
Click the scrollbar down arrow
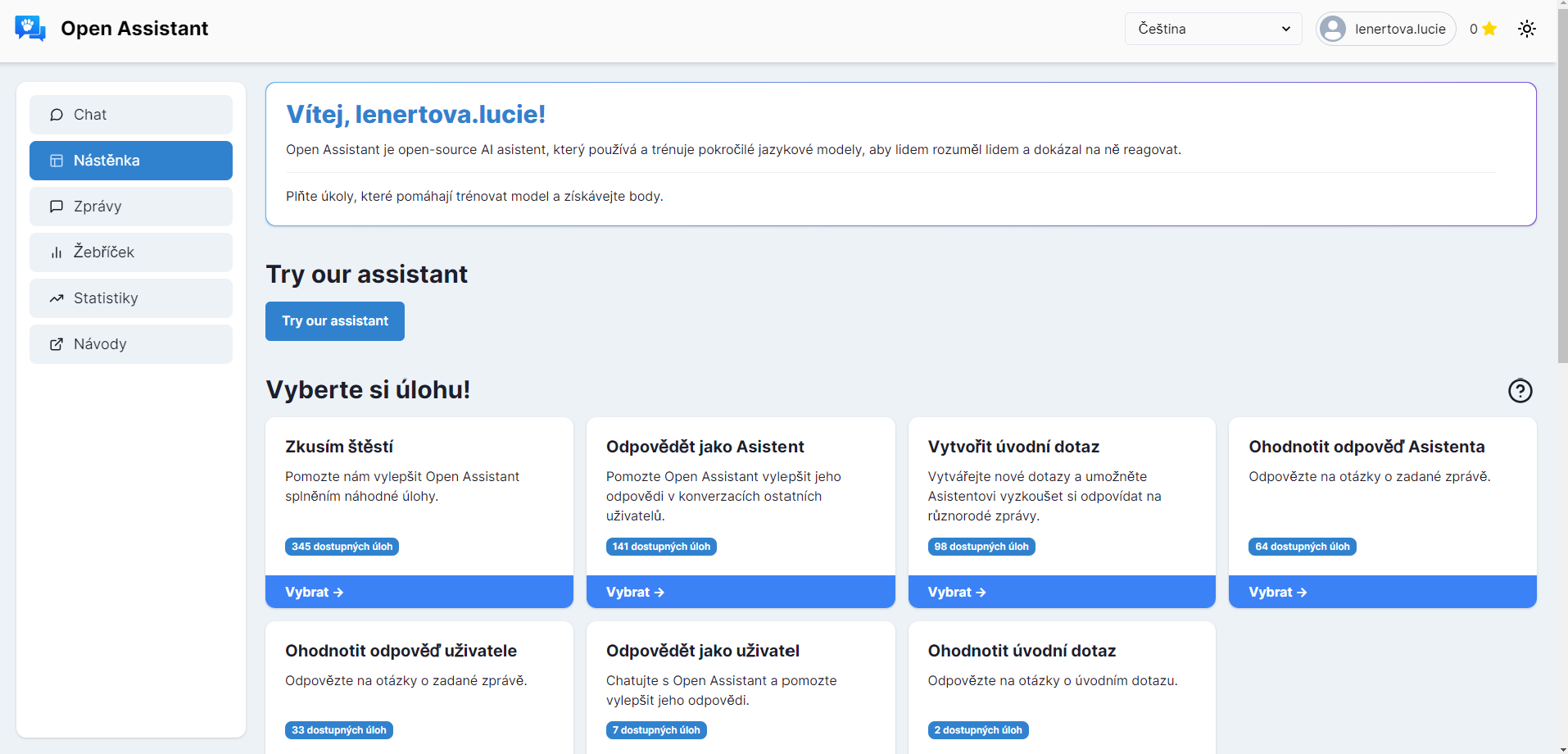(1562, 747)
